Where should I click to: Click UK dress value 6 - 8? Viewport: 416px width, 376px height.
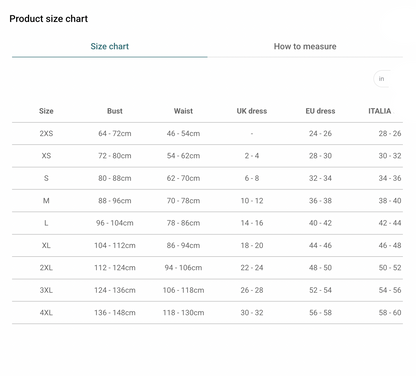252,178
